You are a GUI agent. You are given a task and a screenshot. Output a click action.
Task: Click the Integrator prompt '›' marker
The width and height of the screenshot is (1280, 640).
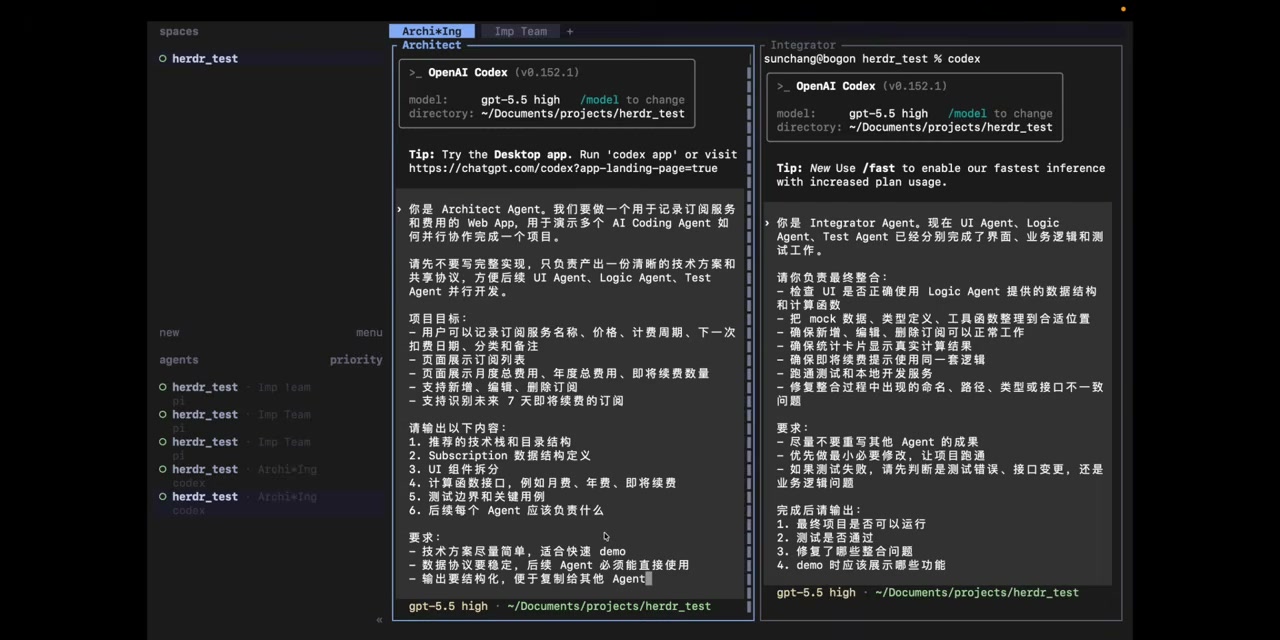(x=768, y=223)
